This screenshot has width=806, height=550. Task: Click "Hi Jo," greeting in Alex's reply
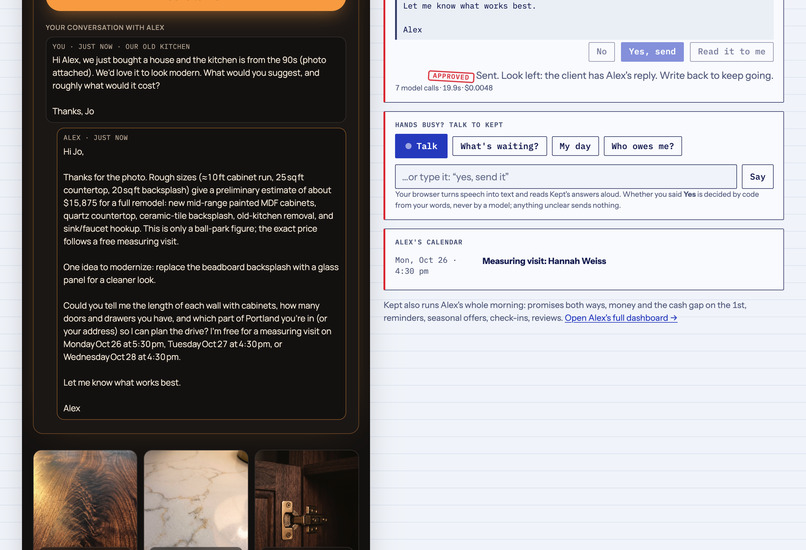(x=74, y=152)
